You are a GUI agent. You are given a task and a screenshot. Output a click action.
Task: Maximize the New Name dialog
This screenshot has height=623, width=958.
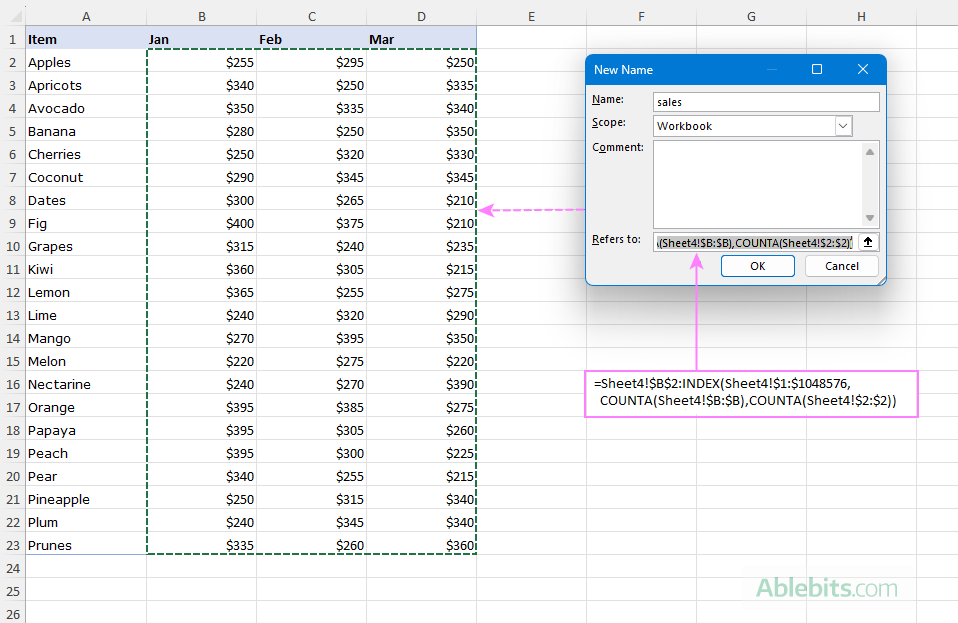817,69
